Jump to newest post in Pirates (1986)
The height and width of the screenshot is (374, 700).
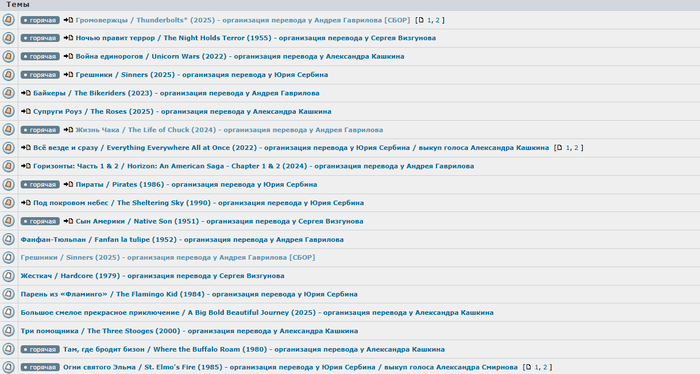pyautogui.click(x=68, y=184)
